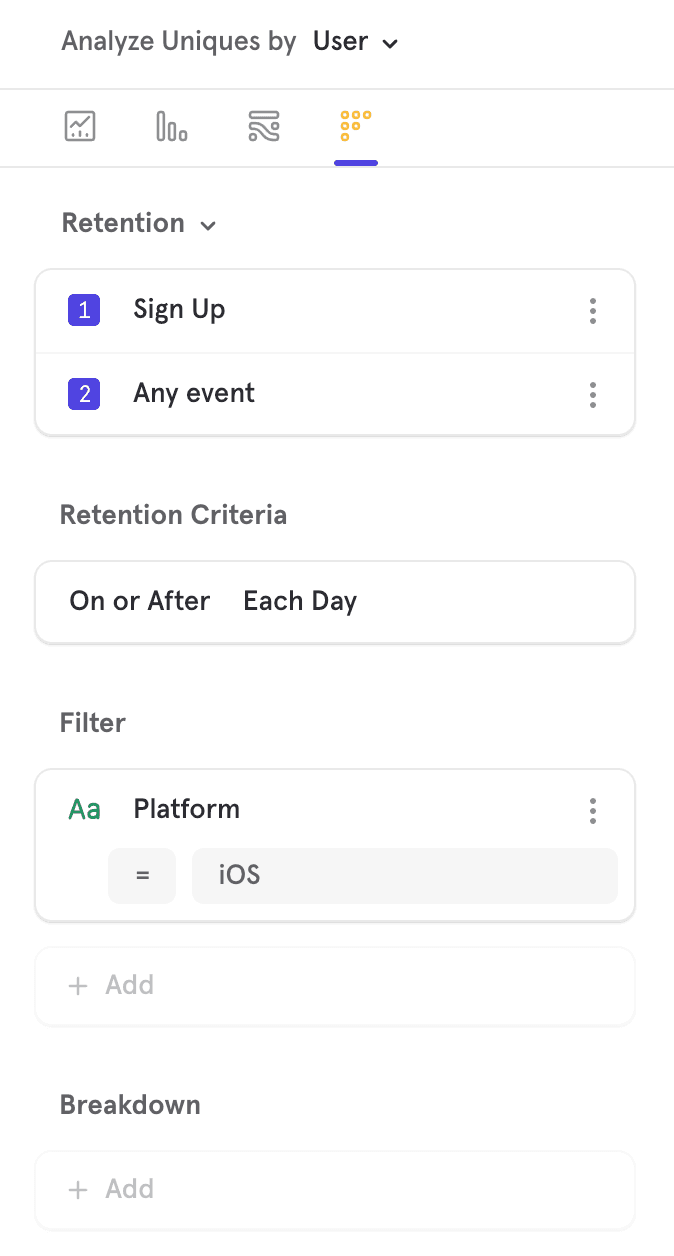Click the equals operator selector
This screenshot has height=1256, width=674.
[x=142, y=876]
